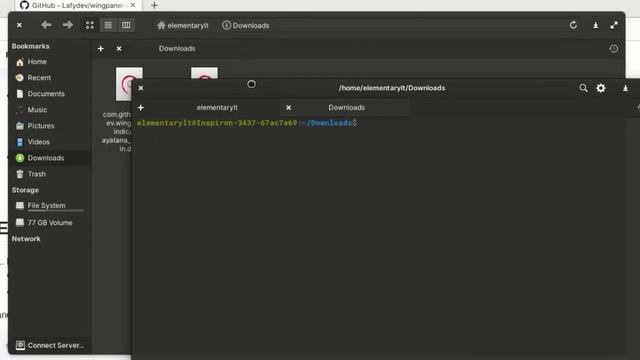Switch Files to list view
The width and height of the screenshot is (640, 360).
coord(108,25)
